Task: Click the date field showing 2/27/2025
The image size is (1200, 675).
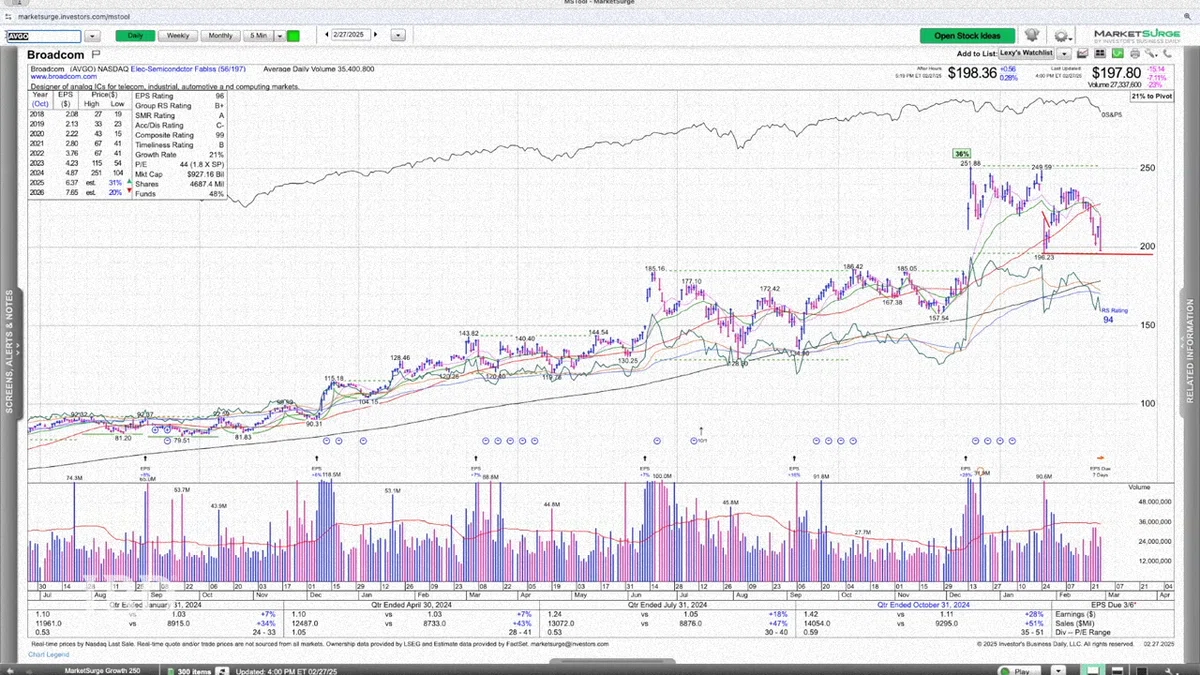Action: pos(353,35)
